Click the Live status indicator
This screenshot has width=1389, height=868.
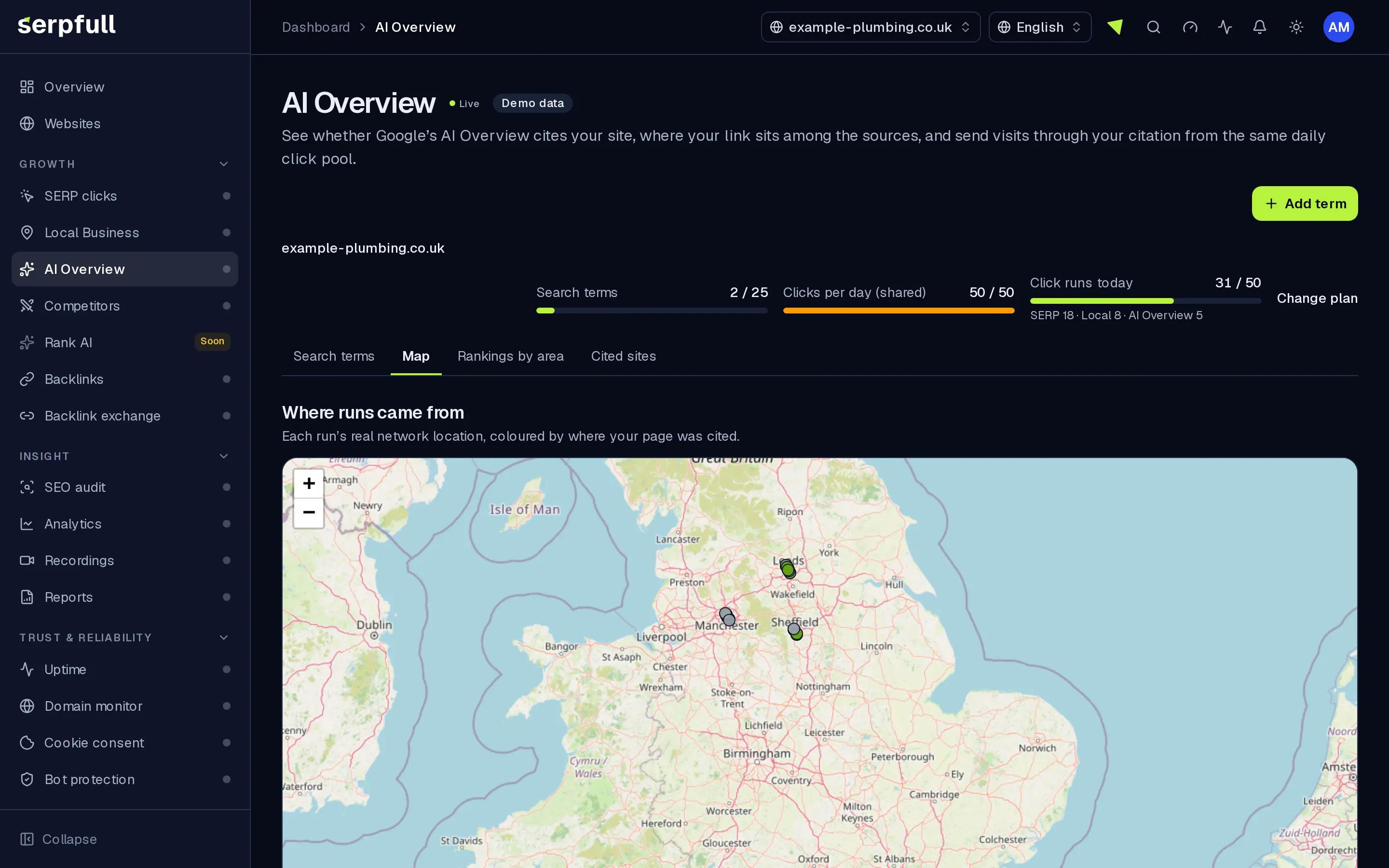(464, 104)
